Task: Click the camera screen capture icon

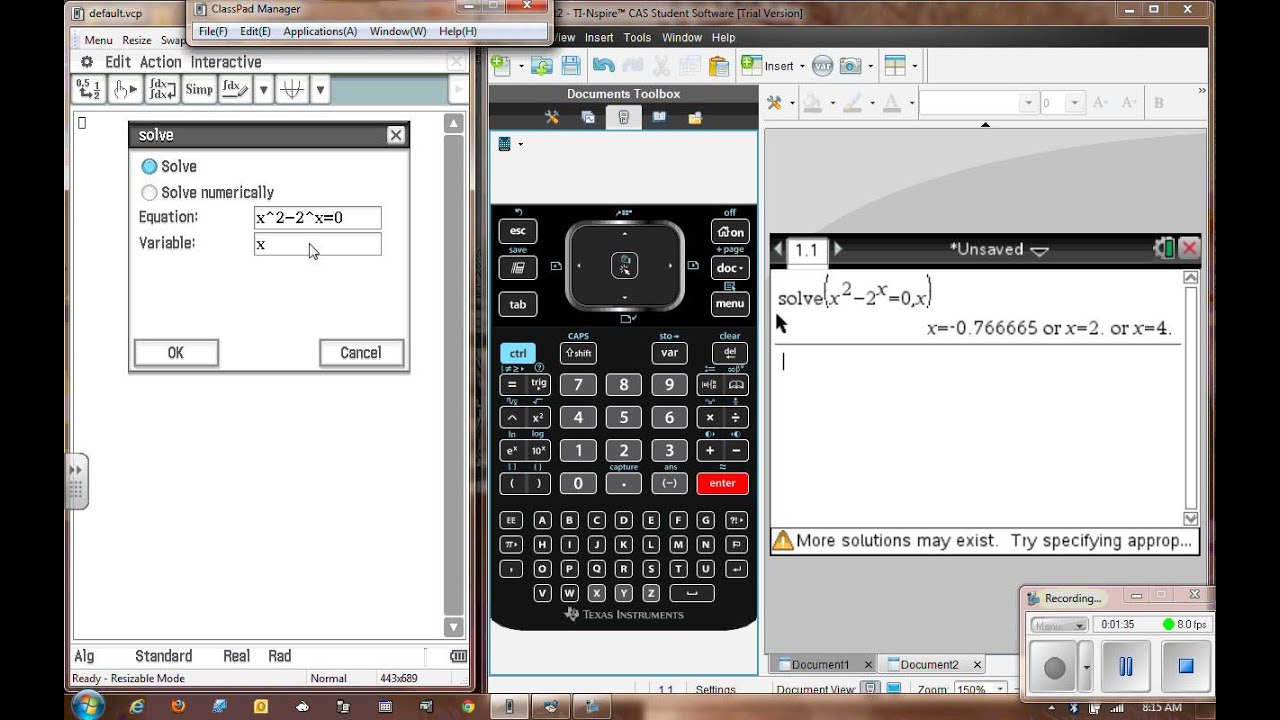Action: click(850, 66)
